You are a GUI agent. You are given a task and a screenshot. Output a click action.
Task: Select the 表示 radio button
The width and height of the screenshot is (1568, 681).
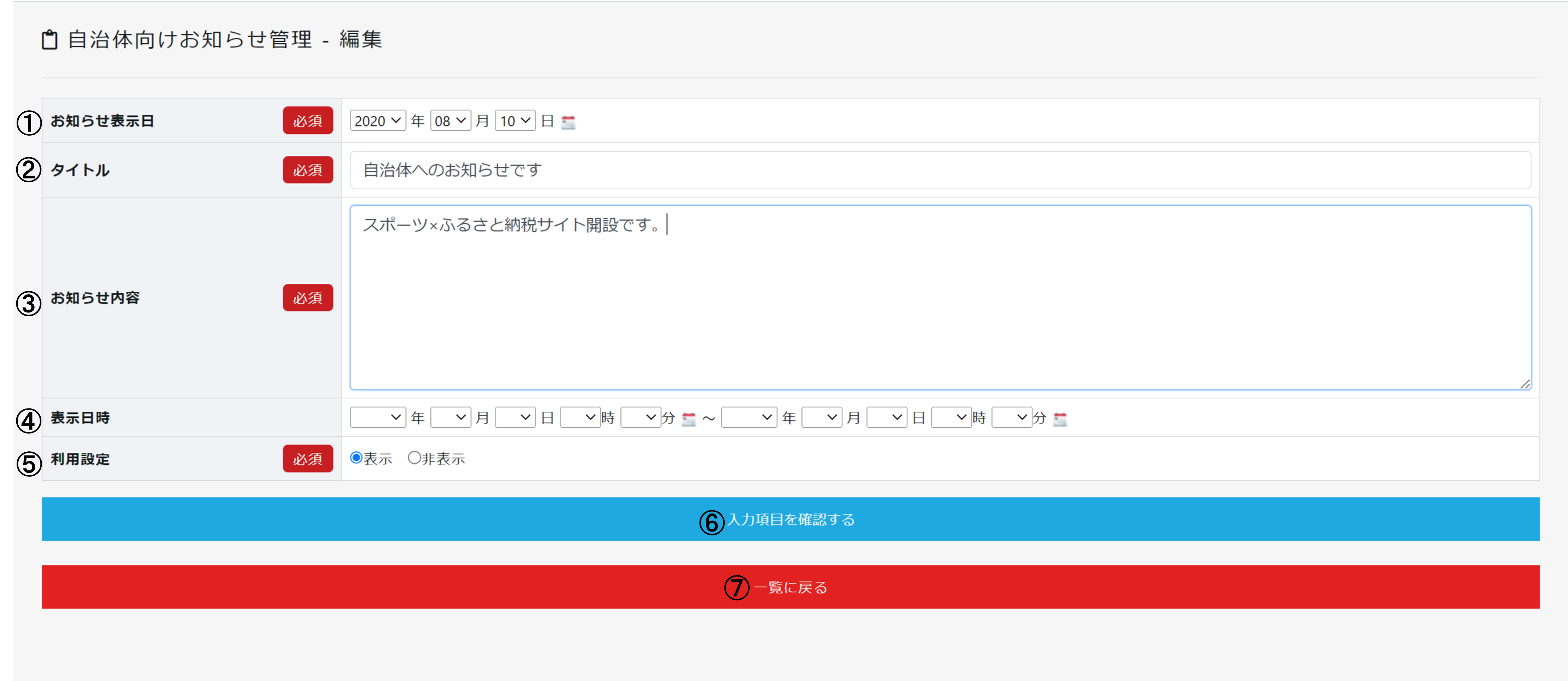[357, 458]
